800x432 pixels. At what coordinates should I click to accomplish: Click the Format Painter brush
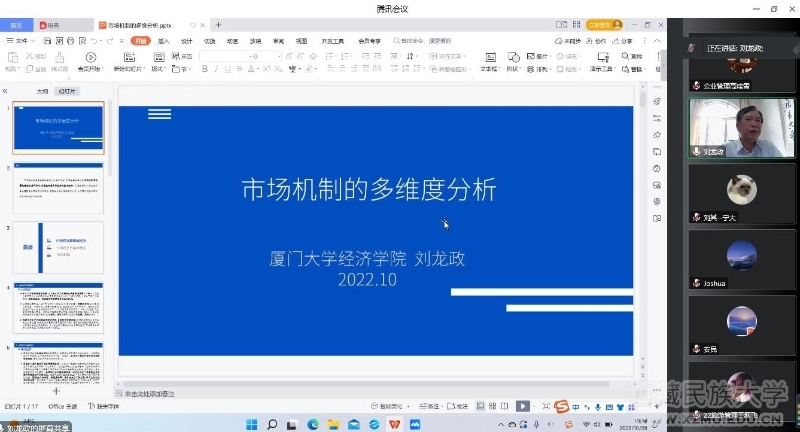[x=59, y=57]
